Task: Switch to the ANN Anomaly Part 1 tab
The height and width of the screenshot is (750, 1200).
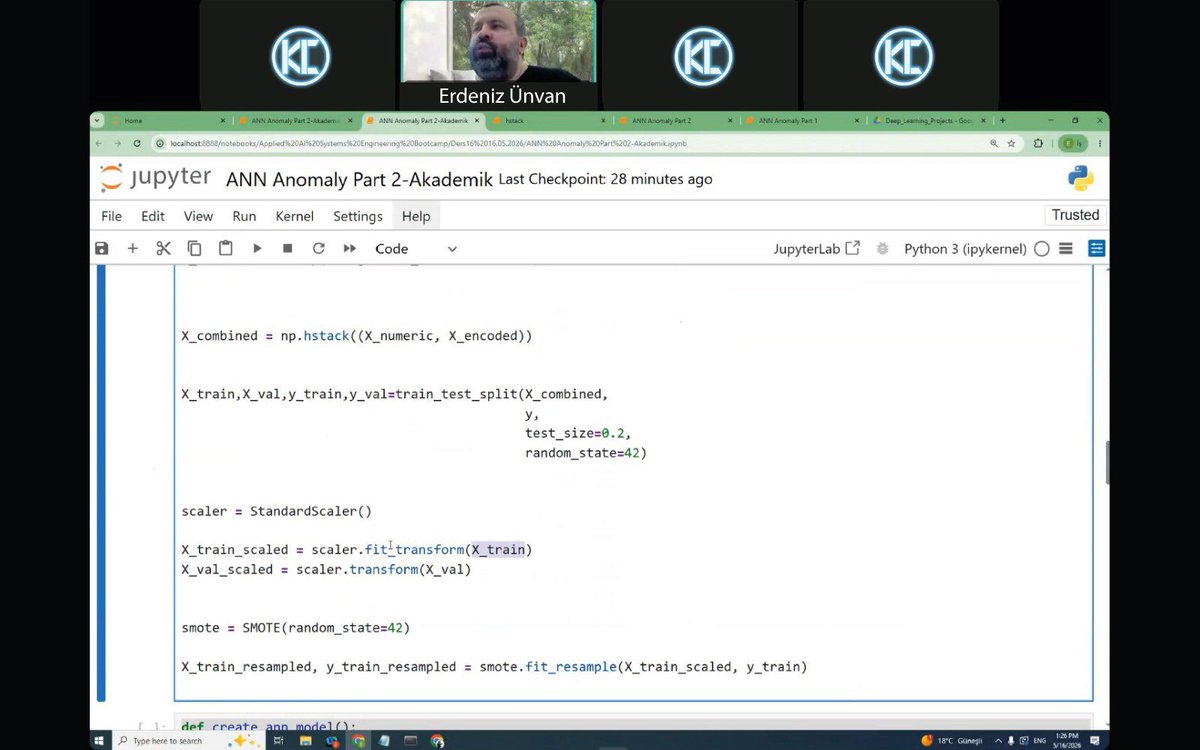Action: [x=800, y=120]
